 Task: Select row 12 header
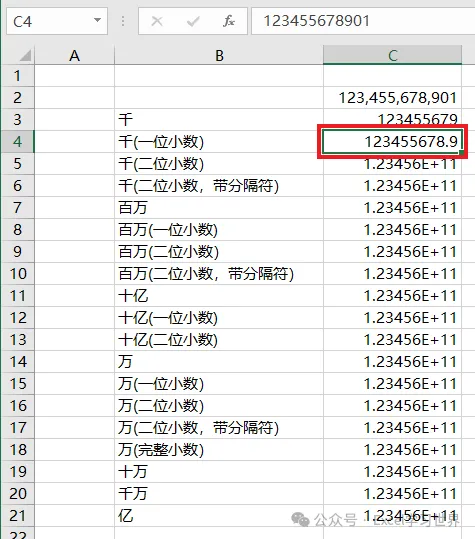18,318
